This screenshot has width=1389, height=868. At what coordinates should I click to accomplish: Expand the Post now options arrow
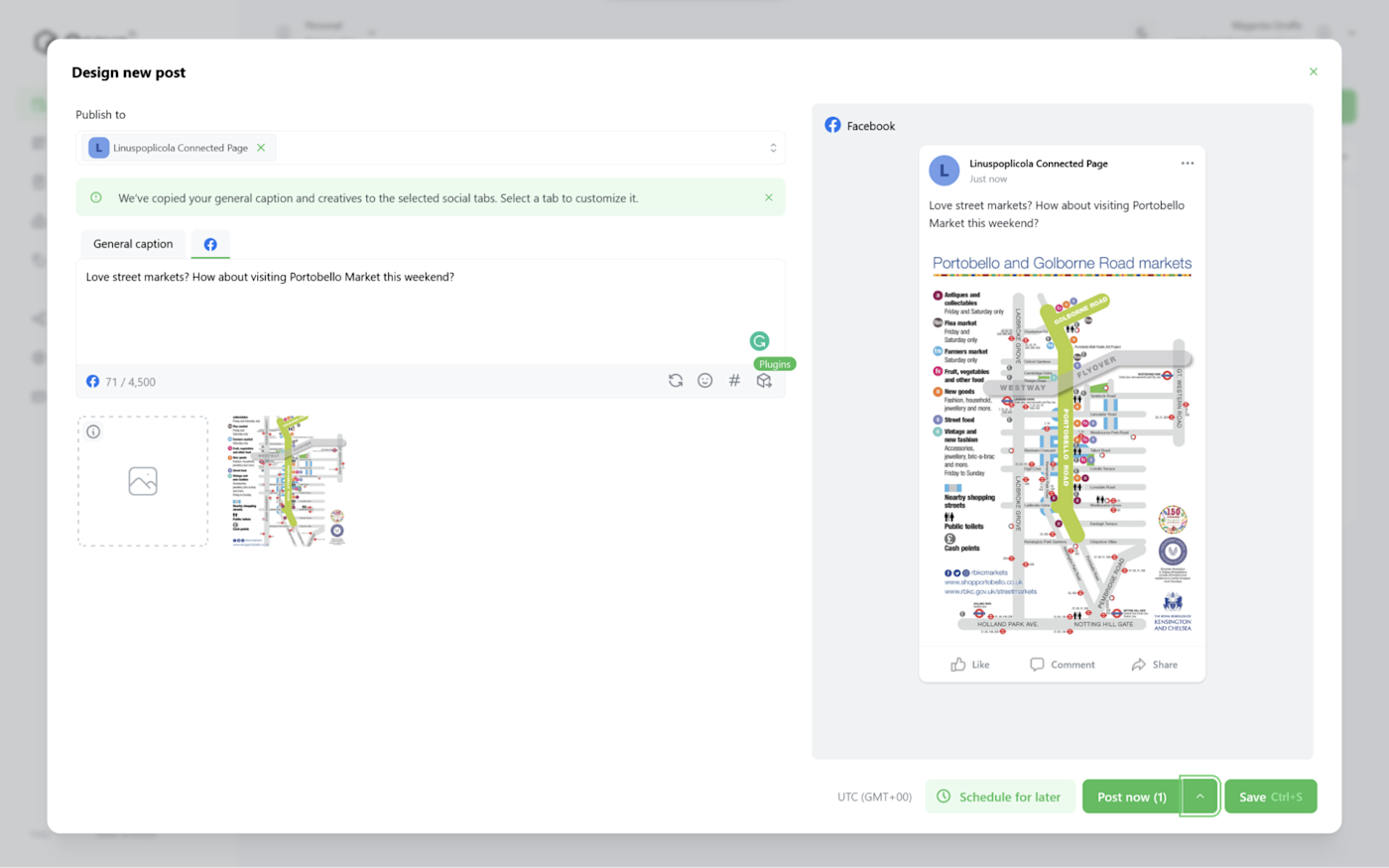point(1200,797)
